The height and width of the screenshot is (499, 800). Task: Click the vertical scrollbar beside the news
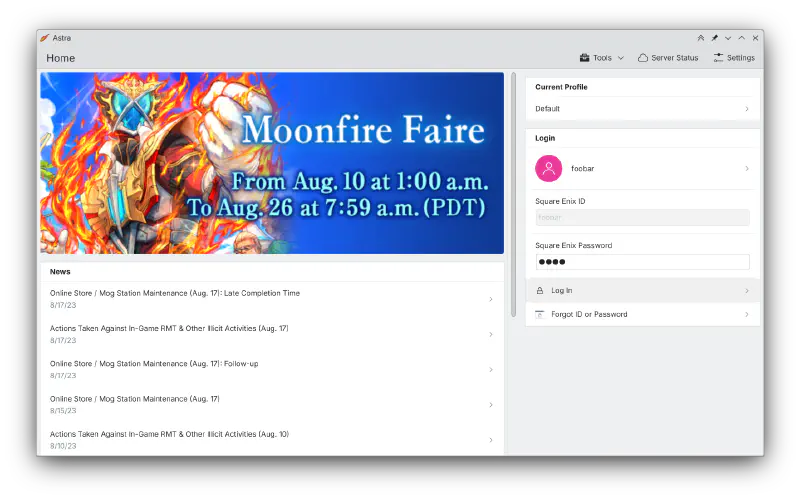[x=513, y=194]
